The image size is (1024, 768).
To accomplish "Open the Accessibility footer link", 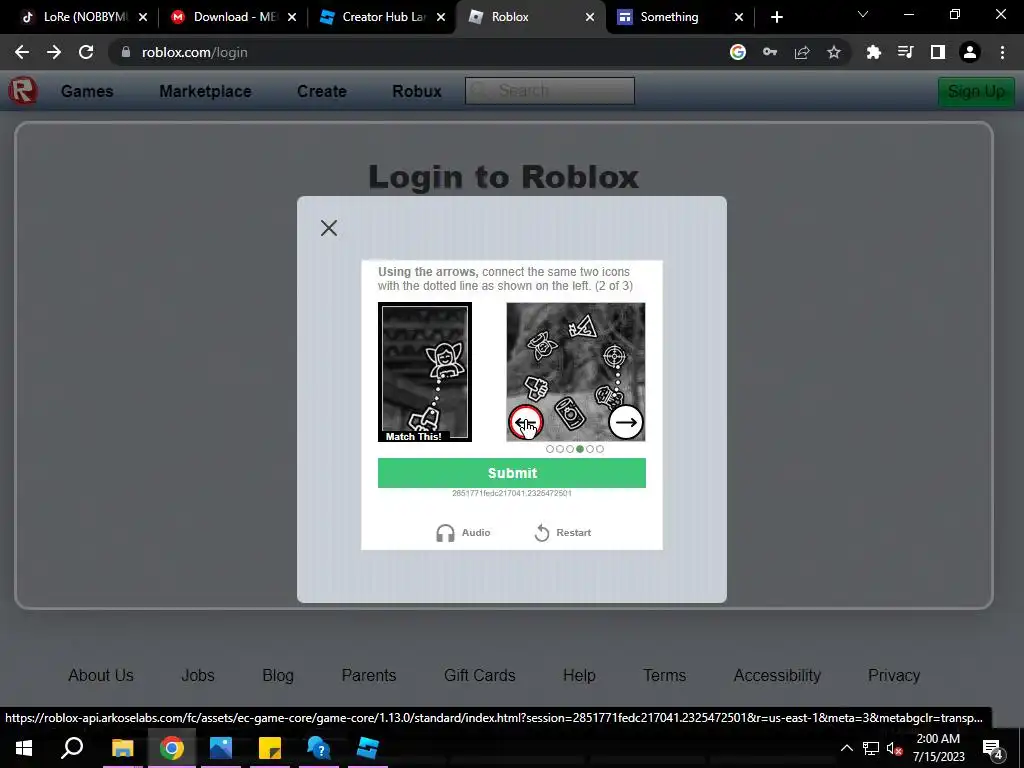I will click(x=777, y=675).
